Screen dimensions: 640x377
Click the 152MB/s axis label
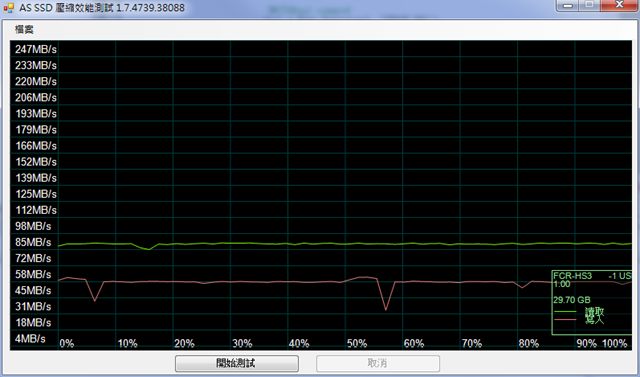pos(36,162)
